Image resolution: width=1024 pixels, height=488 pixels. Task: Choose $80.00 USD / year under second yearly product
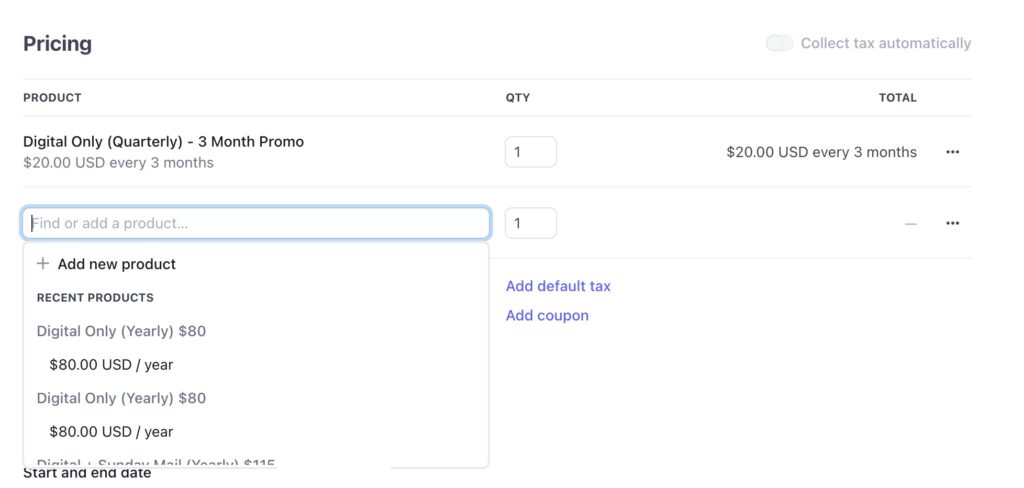111,432
